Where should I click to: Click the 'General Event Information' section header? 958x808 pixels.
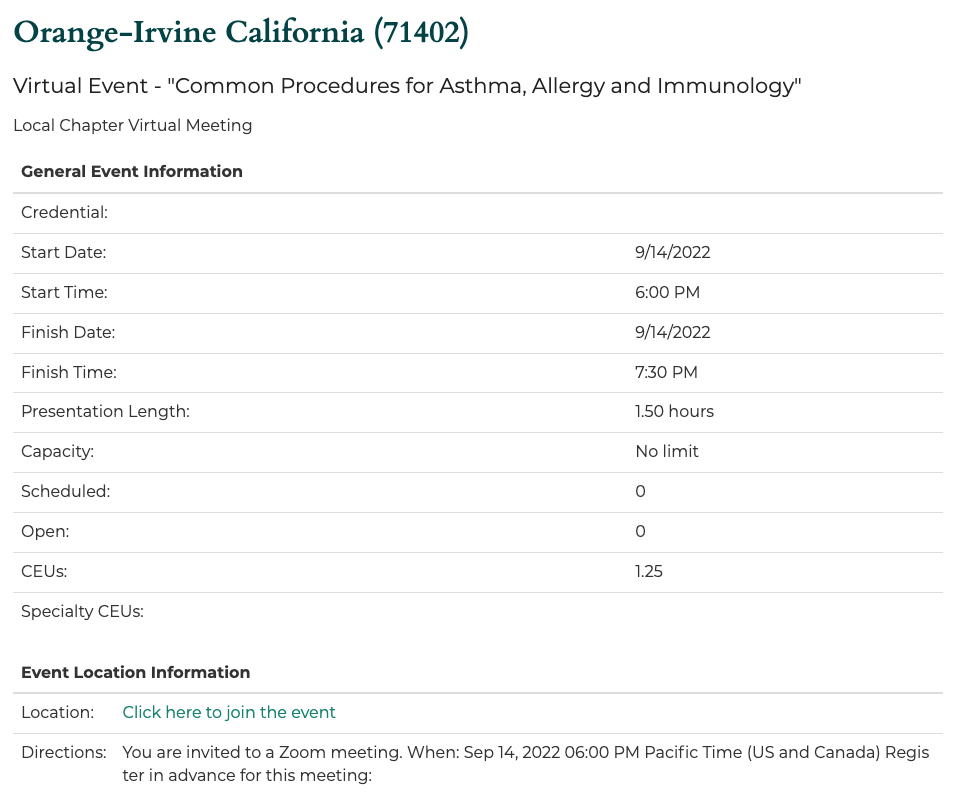(x=132, y=172)
